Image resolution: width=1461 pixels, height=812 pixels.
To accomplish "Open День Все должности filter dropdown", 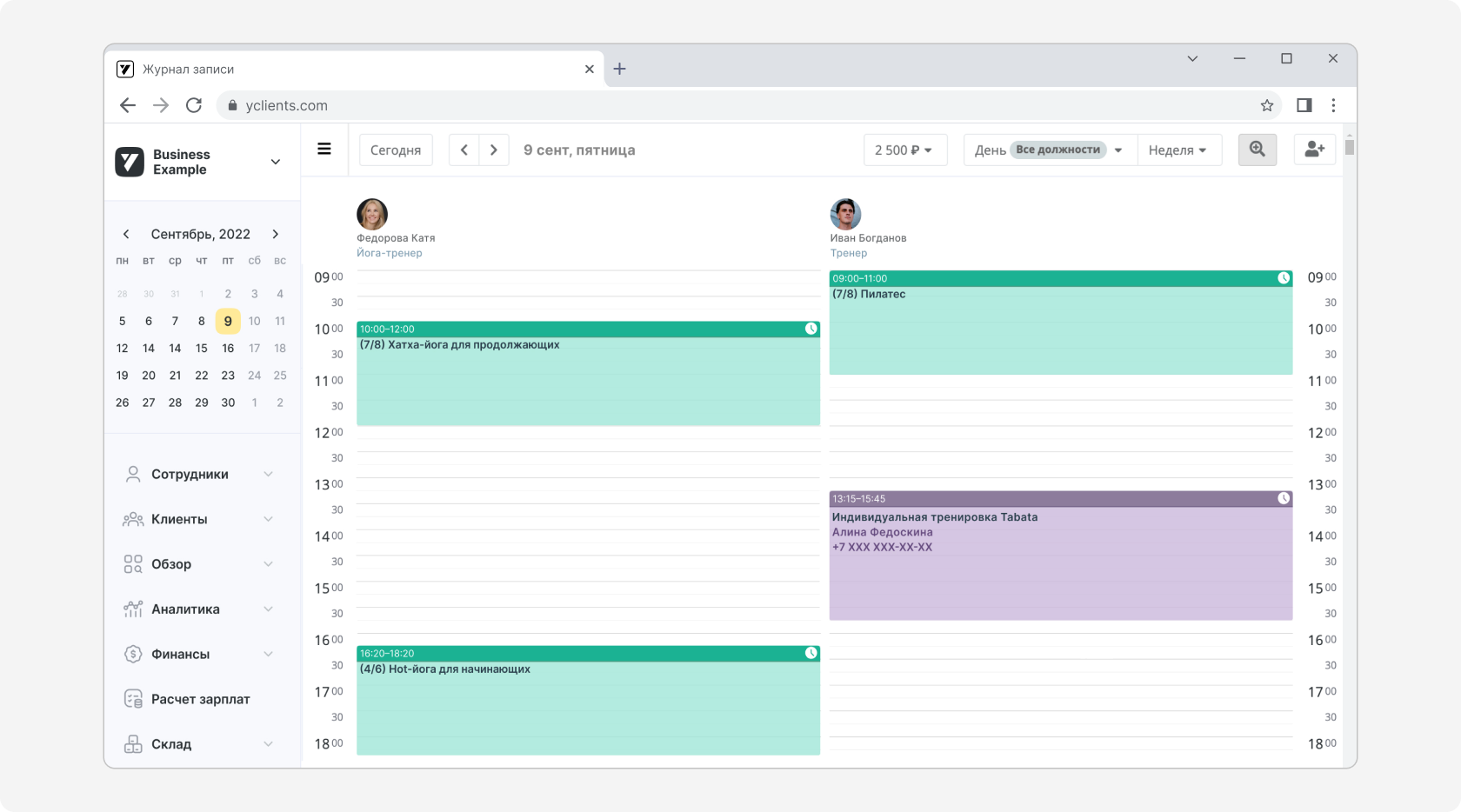I will (1048, 150).
